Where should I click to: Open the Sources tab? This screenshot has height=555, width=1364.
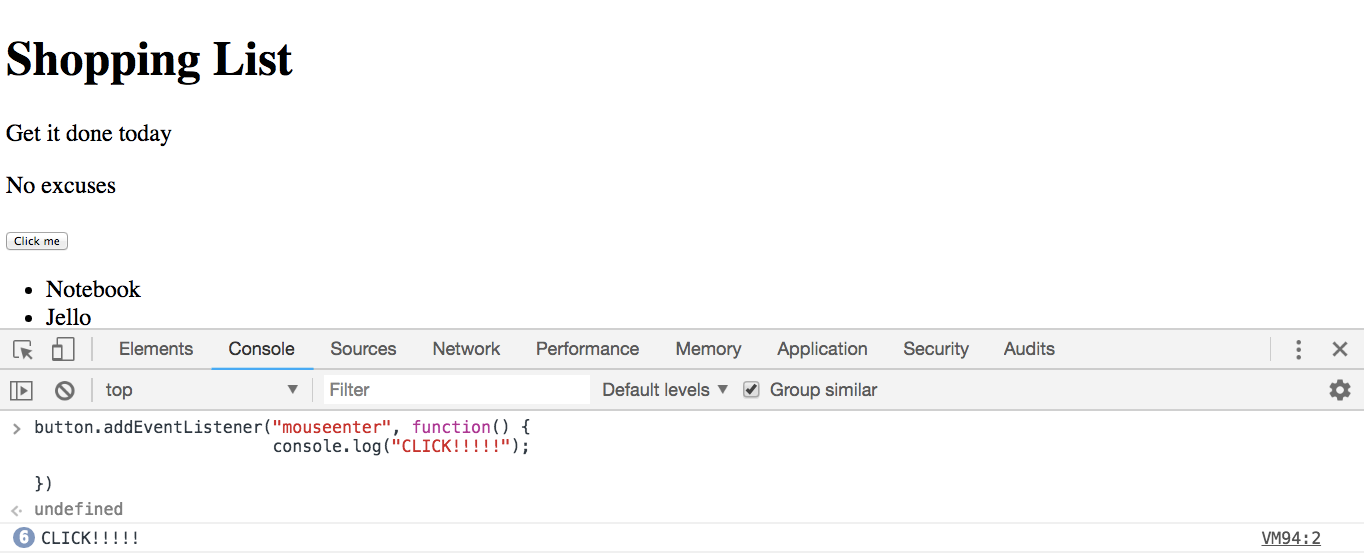363,349
